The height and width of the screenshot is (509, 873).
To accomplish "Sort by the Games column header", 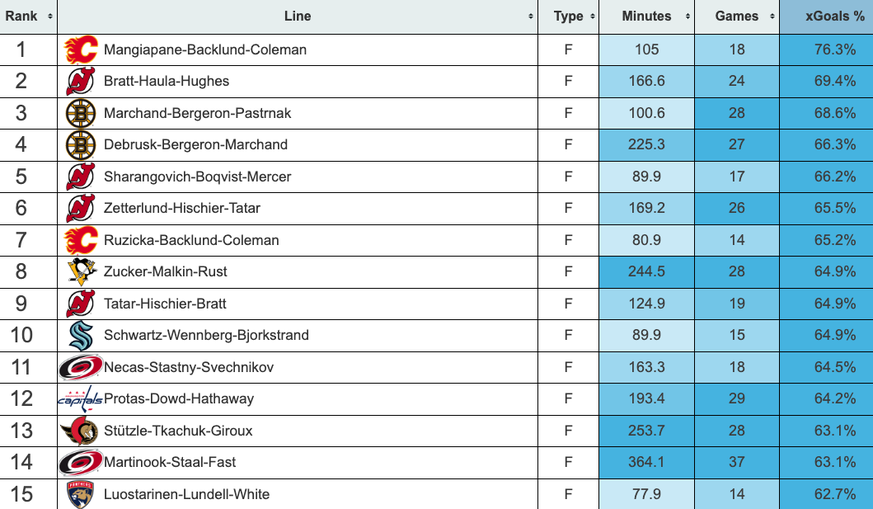I will point(736,17).
